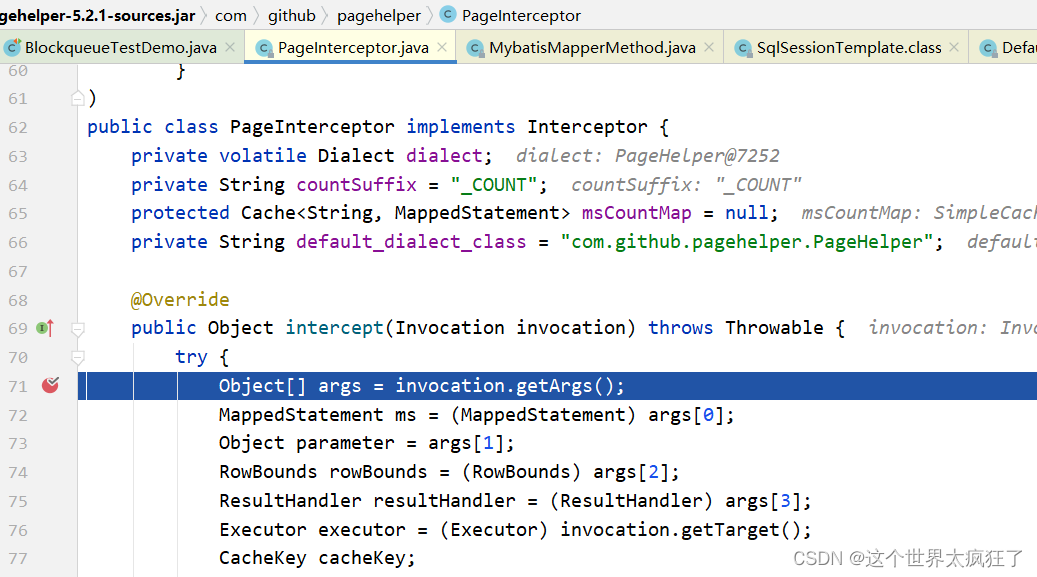The height and width of the screenshot is (577, 1037).
Task: Click the 'msCountMap' field on line 65
Action: pyautogui.click(x=636, y=212)
